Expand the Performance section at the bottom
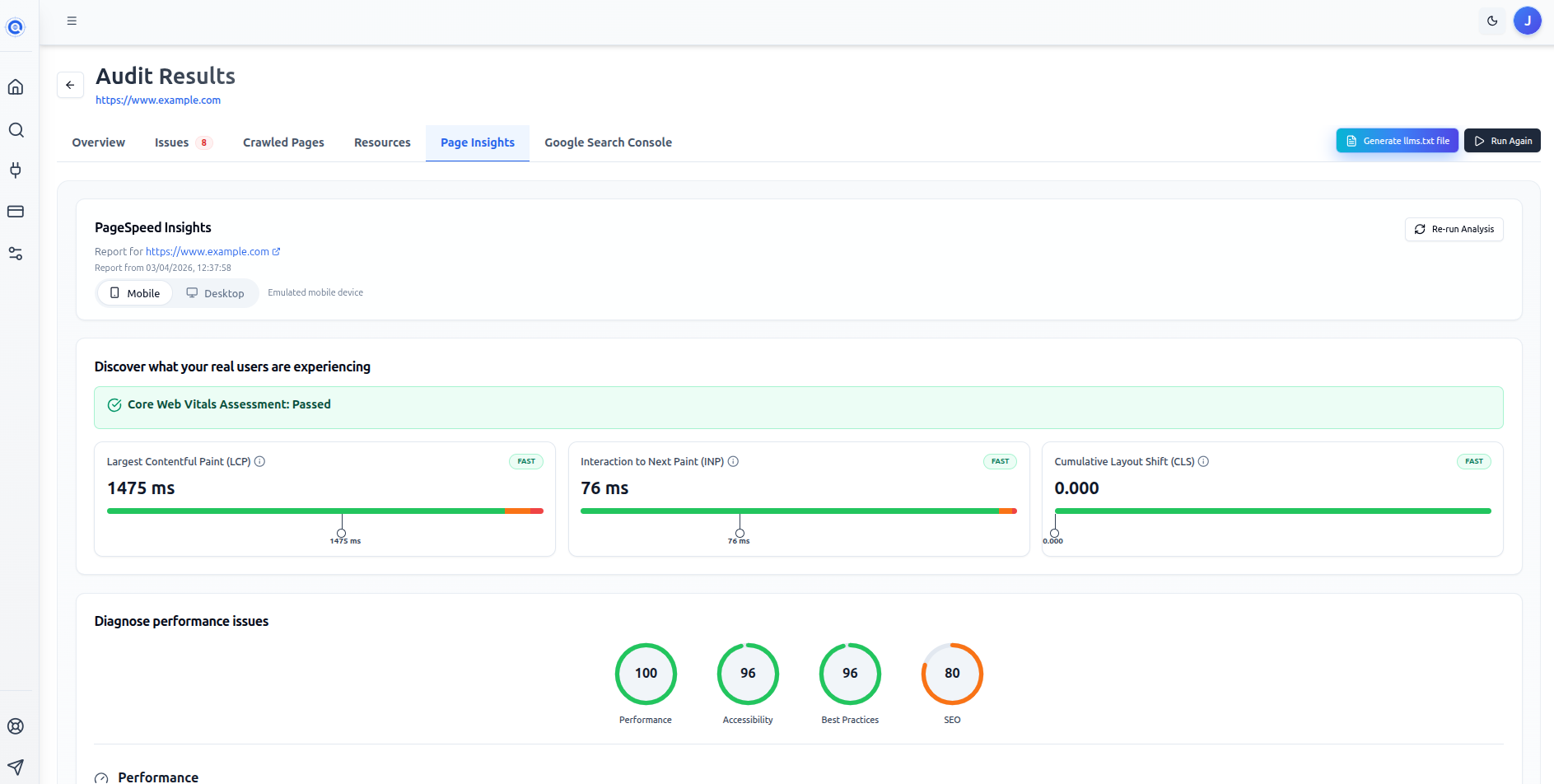The height and width of the screenshot is (784, 1554). pyautogui.click(x=157, y=775)
